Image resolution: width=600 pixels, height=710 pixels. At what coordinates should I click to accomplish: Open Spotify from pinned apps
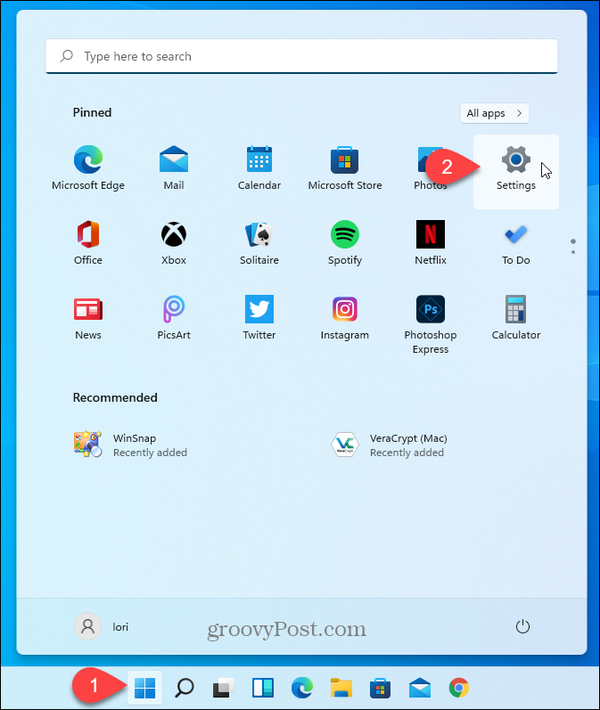click(345, 243)
